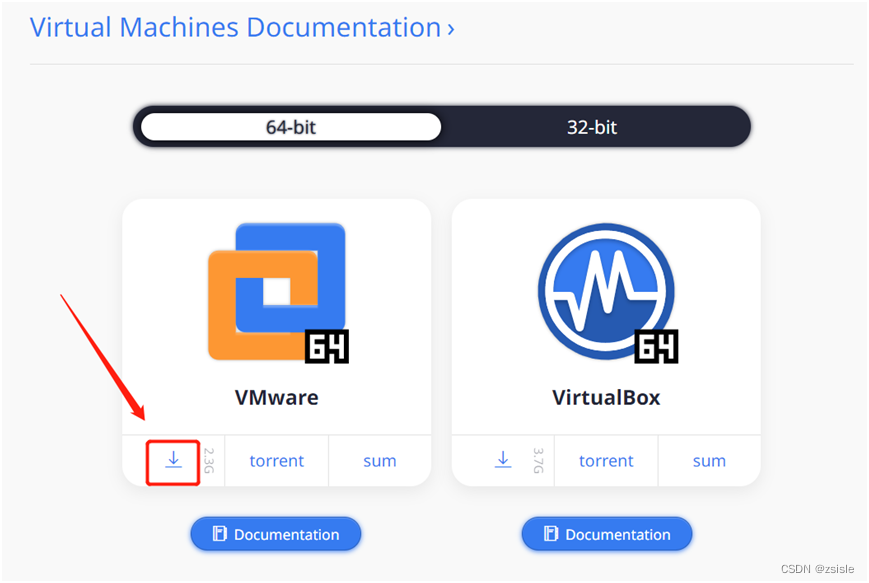Click the book icon in VirtualBox Documentation button
Image resolution: width=869 pixels, height=583 pixels.
[x=551, y=534]
